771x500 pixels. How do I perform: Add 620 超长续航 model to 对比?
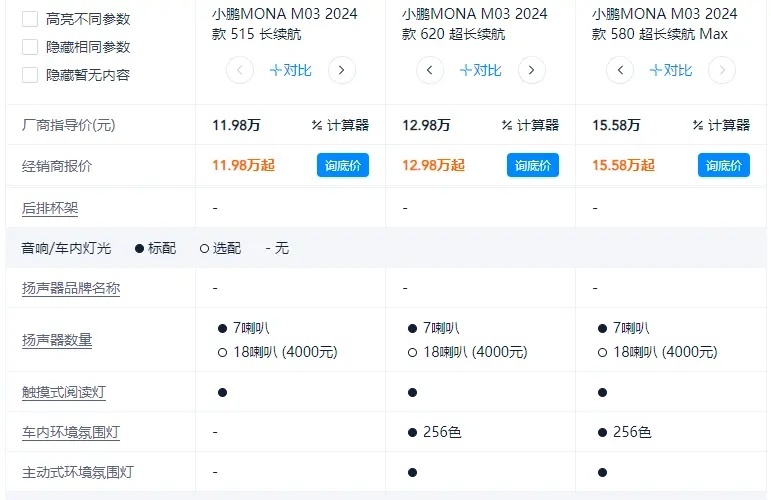(x=480, y=70)
